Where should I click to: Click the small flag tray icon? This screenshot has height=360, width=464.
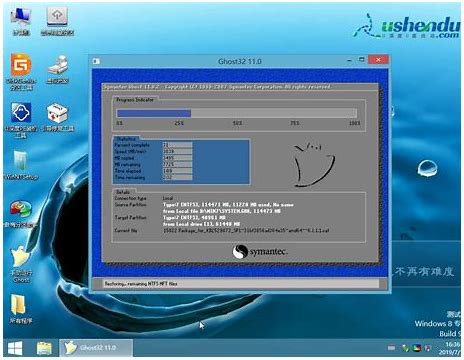coord(428,348)
